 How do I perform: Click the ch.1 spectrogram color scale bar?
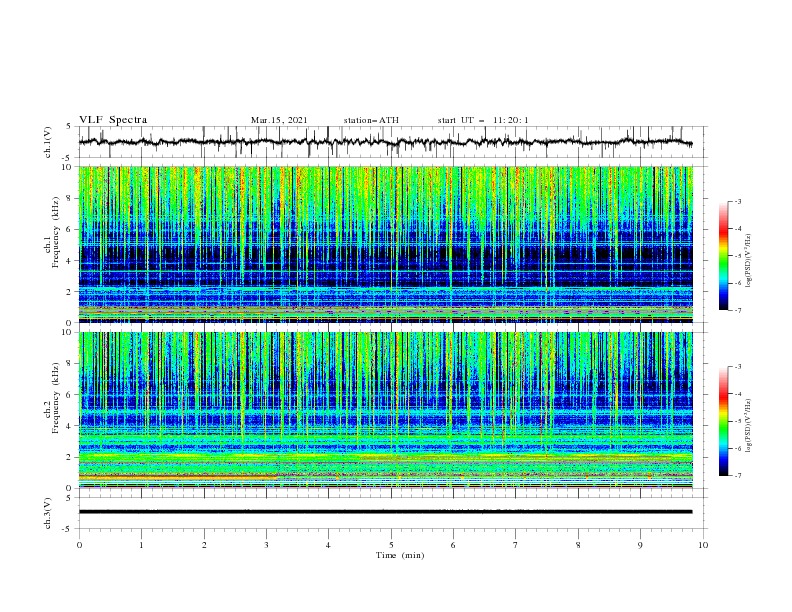point(723,256)
